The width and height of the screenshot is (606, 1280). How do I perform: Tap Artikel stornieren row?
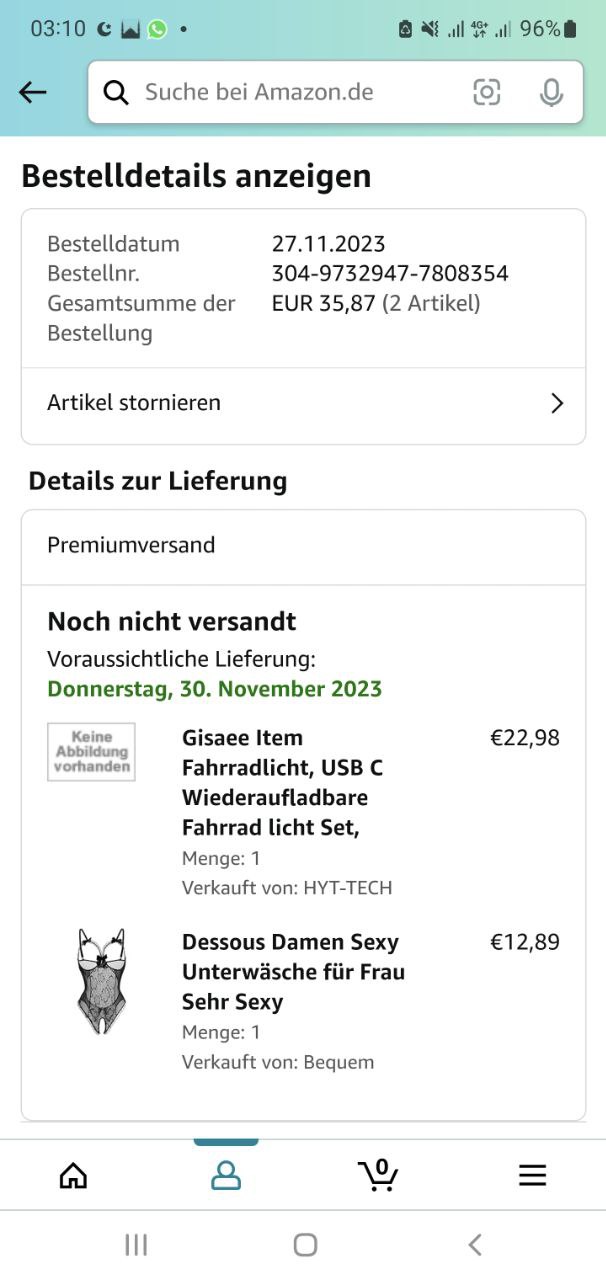click(x=300, y=403)
